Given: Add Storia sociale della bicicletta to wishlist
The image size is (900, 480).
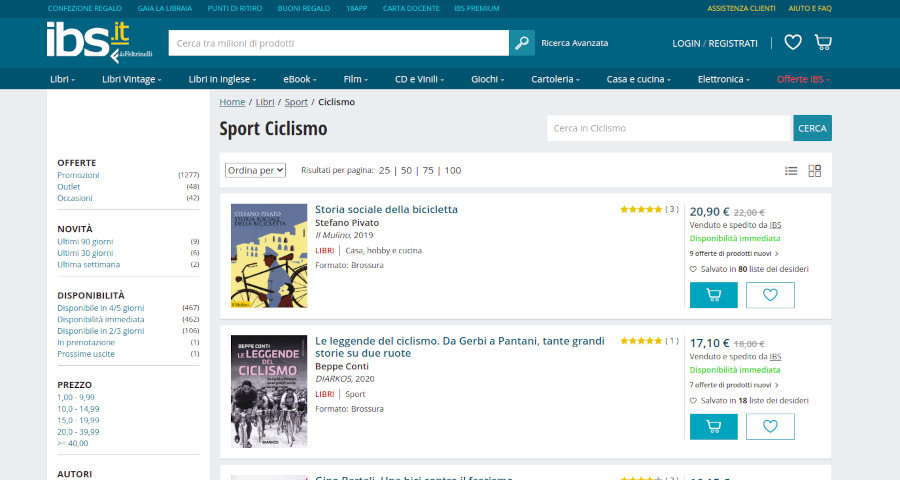Looking at the screenshot, I should click(770, 295).
